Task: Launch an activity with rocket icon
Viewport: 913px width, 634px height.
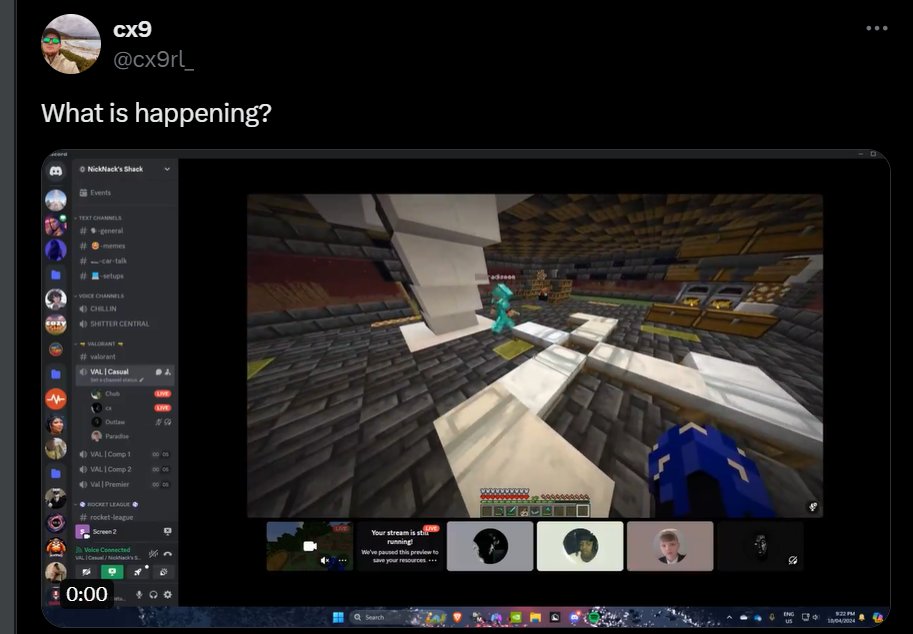Action: 138,572
